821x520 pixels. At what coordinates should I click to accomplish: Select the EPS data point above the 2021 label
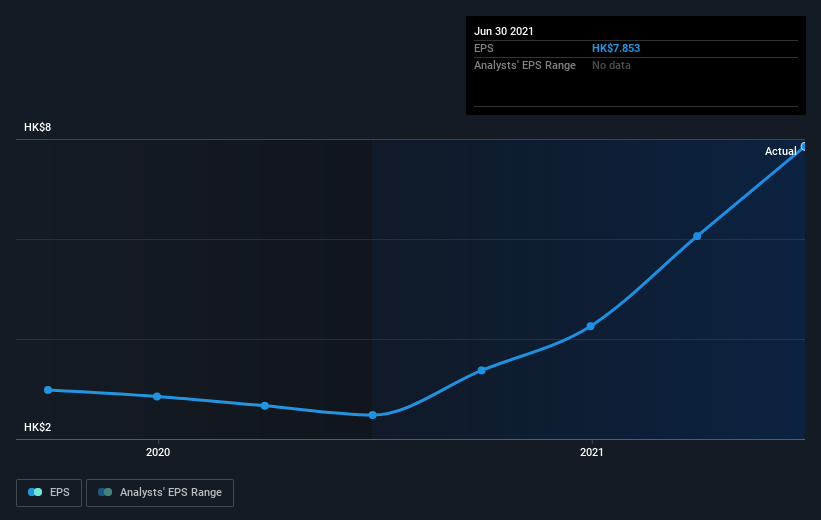pyautogui.click(x=591, y=326)
